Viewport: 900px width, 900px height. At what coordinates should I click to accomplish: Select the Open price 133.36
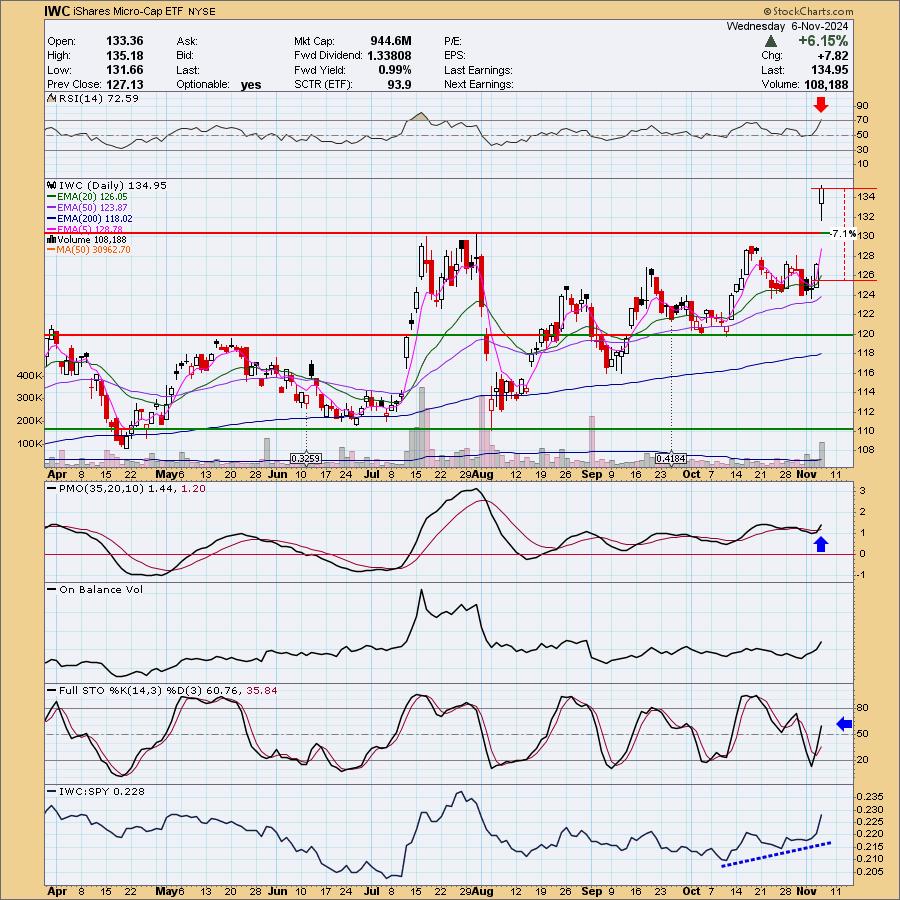[125, 41]
